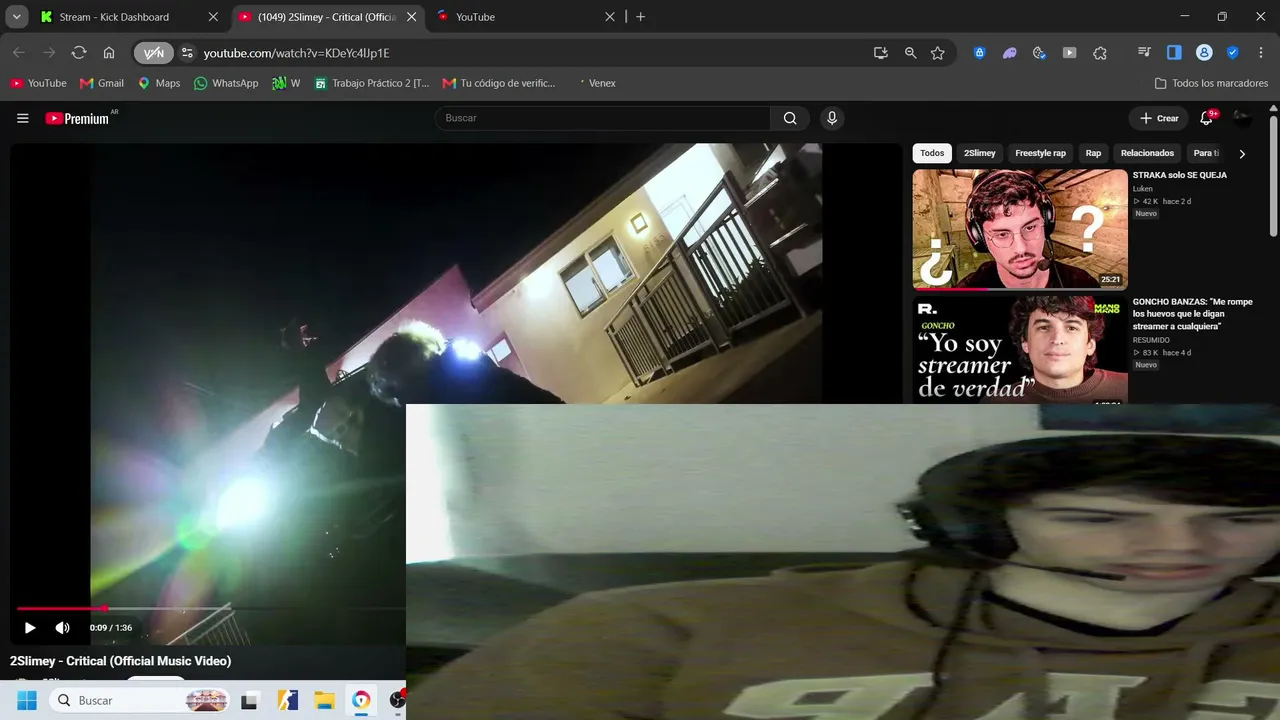Image resolution: width=1280 pixels, height=720 pixels.
Task: Open zoom control in address bar
Action: [910, 53]
